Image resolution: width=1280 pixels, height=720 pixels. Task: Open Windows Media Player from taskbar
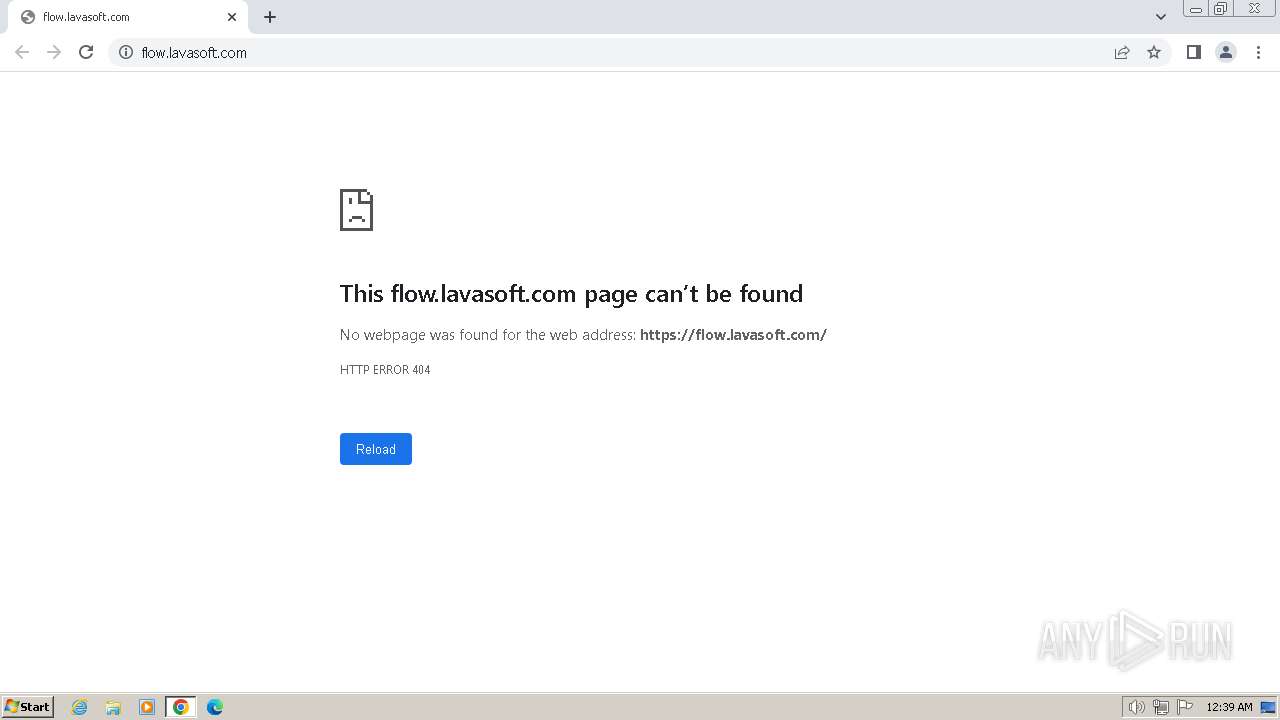click(x=147, y=707)
